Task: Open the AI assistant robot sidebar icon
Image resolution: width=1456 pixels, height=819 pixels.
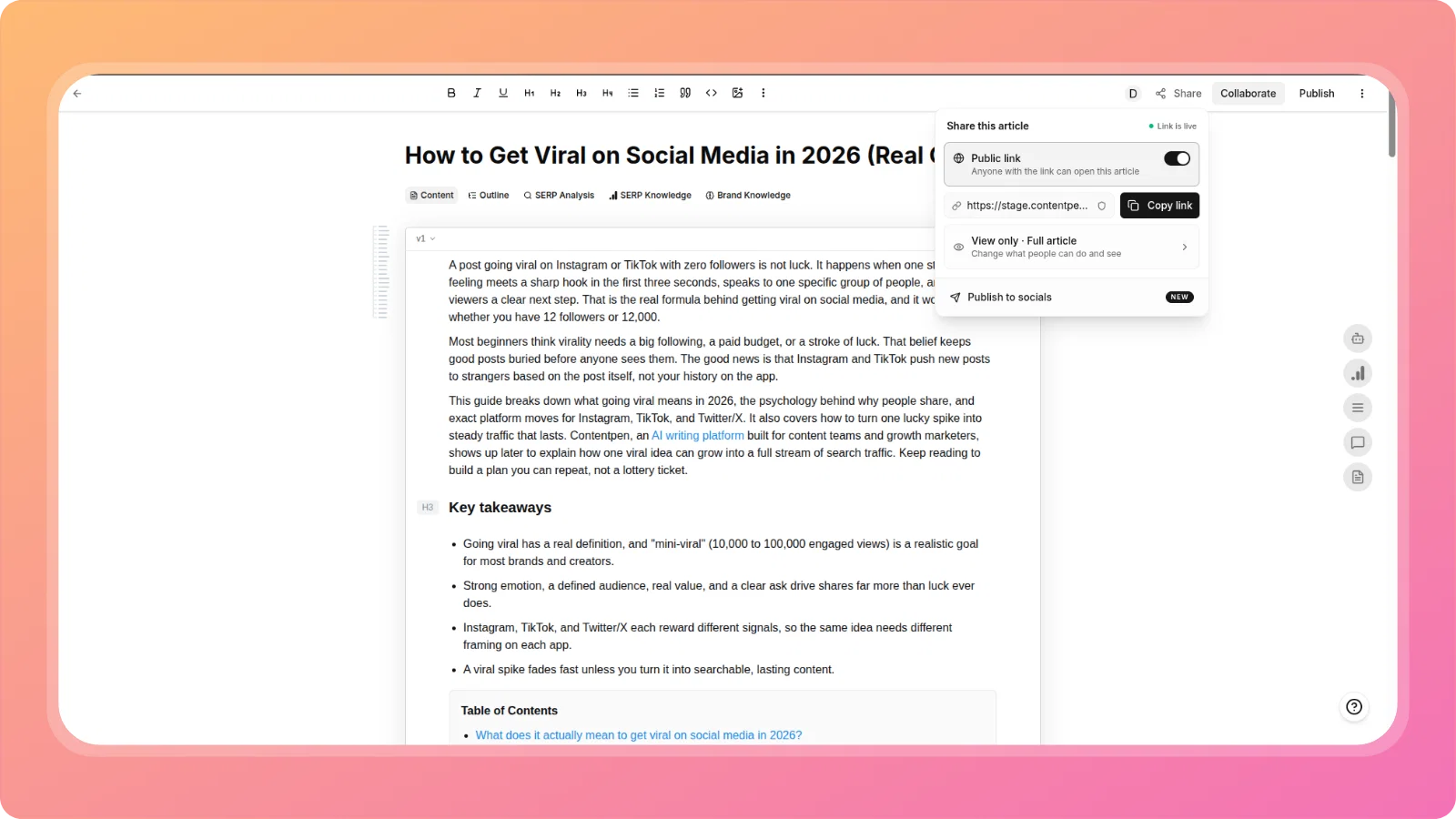Action: (x=1358, y=339)
